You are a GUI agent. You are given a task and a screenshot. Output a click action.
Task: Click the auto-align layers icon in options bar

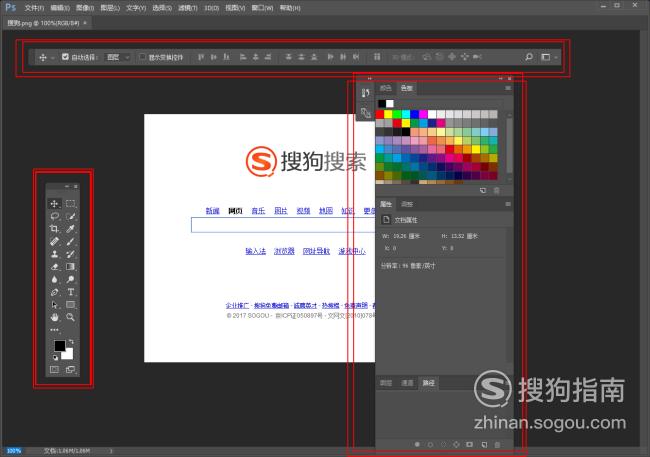(x=377, y=57)
